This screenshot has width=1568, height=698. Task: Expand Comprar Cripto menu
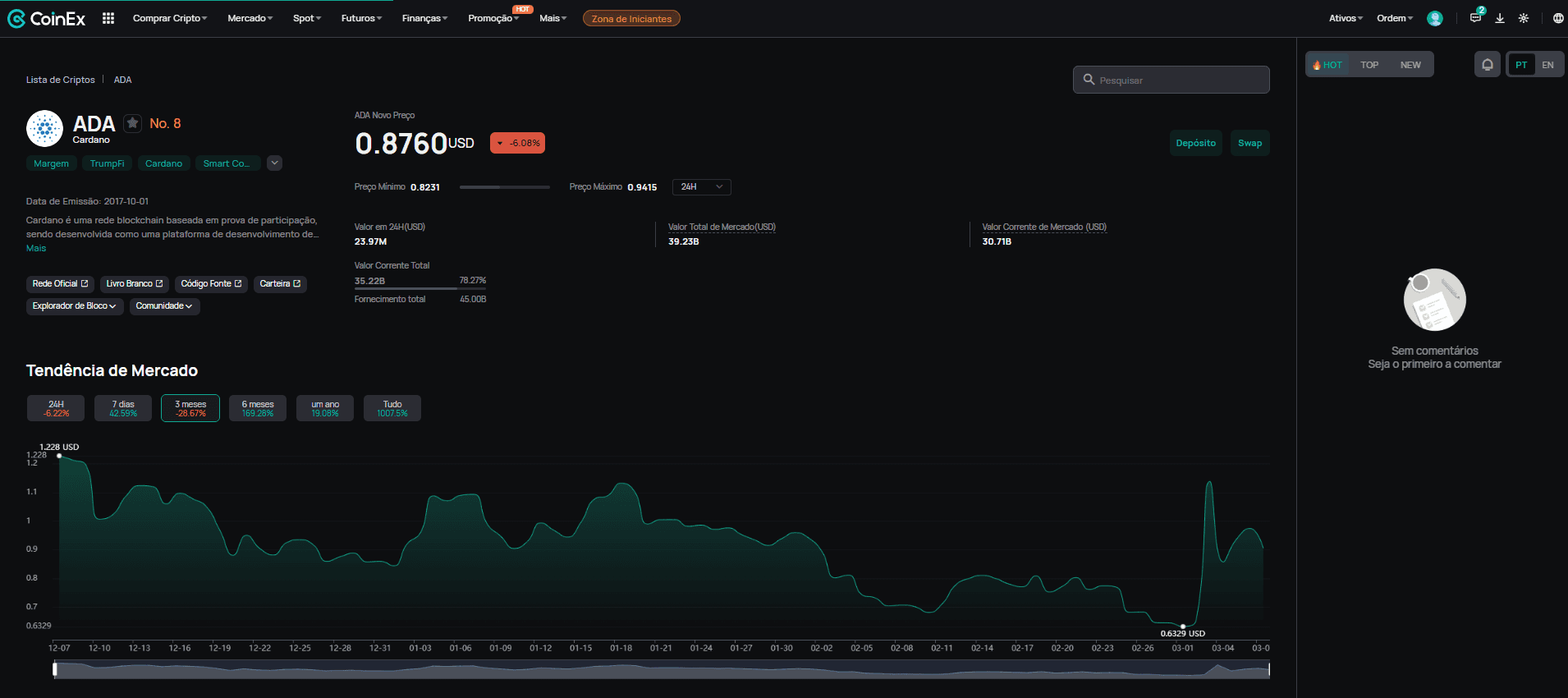coord(170,18)
